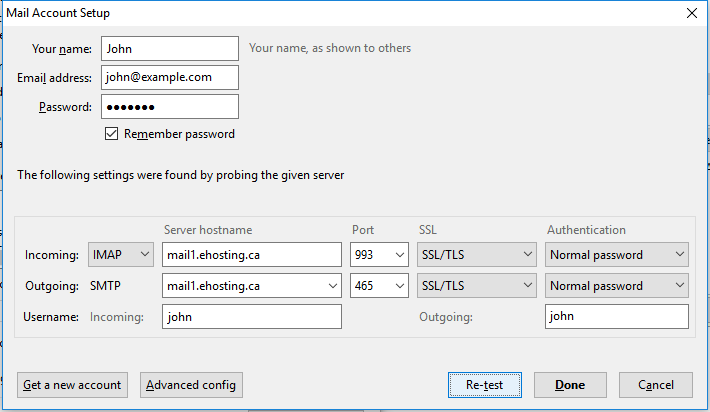Close the Mail Account Setup dialog
710x412 pixels.
691,13
